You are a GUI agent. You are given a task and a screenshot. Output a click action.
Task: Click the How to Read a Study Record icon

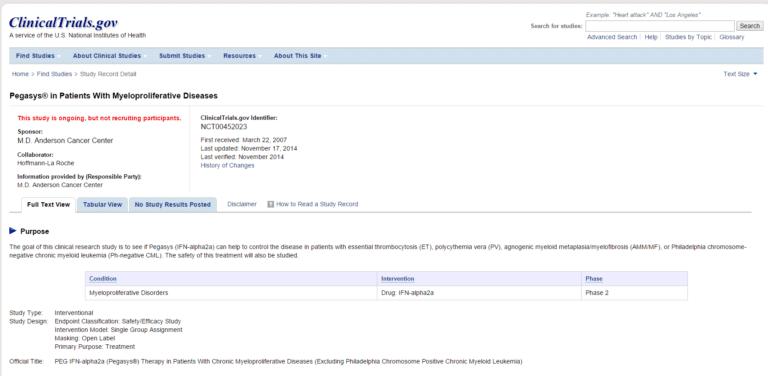point(270,204)
